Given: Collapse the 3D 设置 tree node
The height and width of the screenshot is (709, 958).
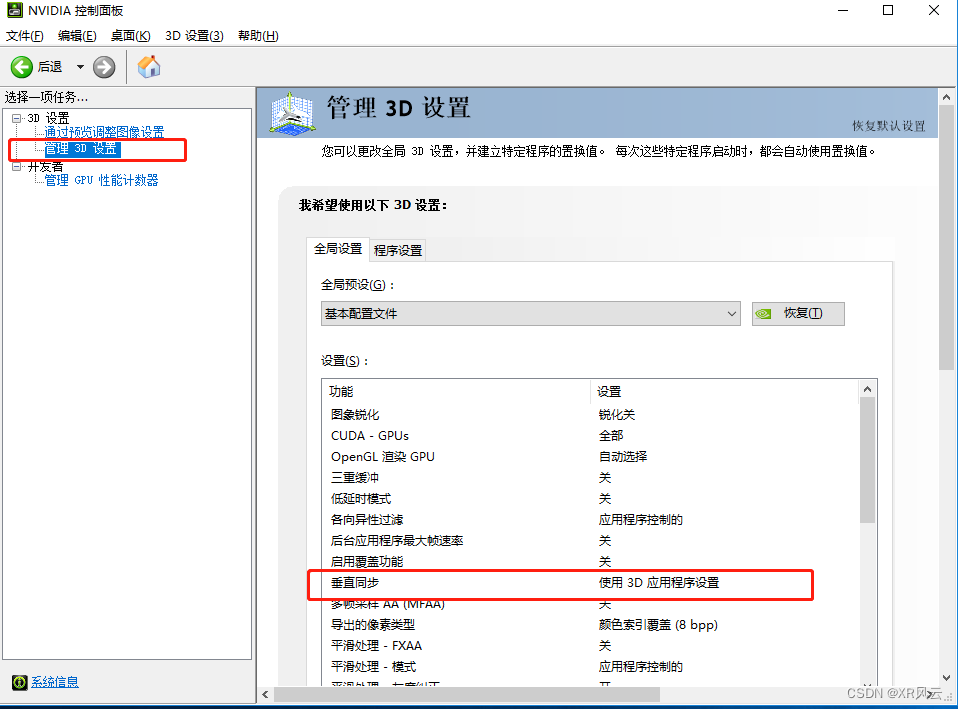Looking at the screenshot, I should [x=16, y=118].
